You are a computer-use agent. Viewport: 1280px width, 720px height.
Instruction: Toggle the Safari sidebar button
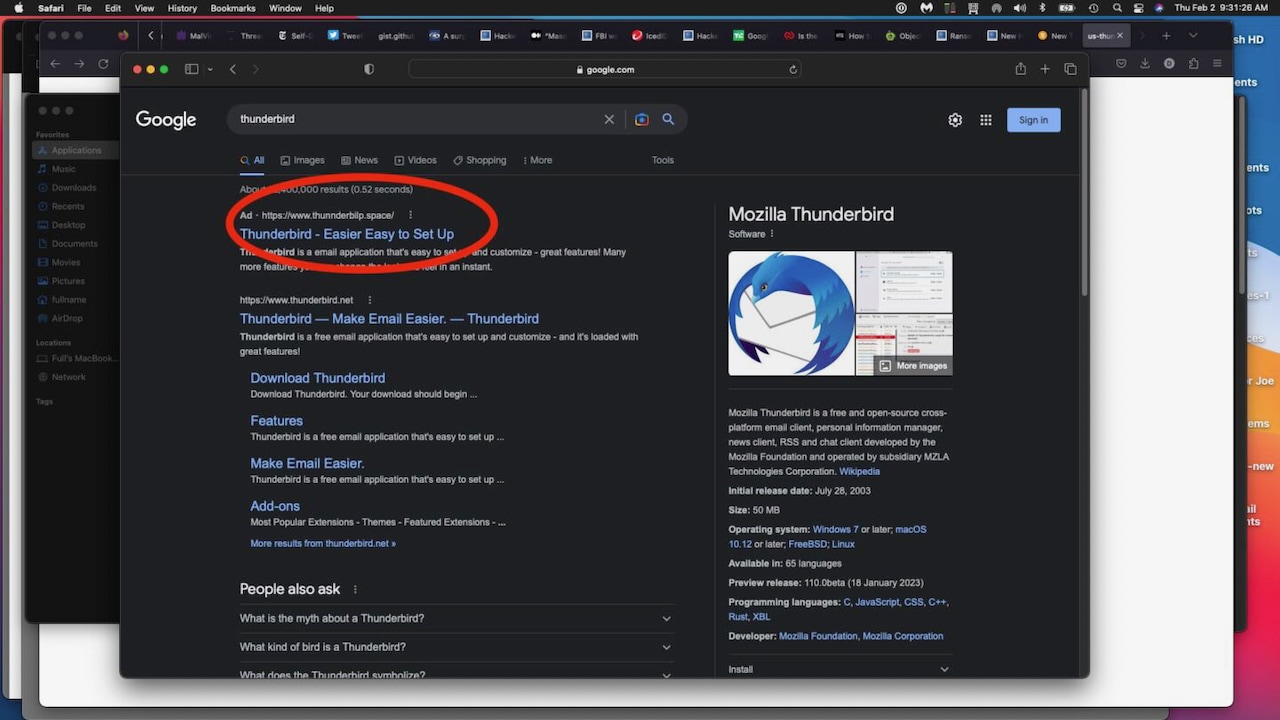(192, 69)
